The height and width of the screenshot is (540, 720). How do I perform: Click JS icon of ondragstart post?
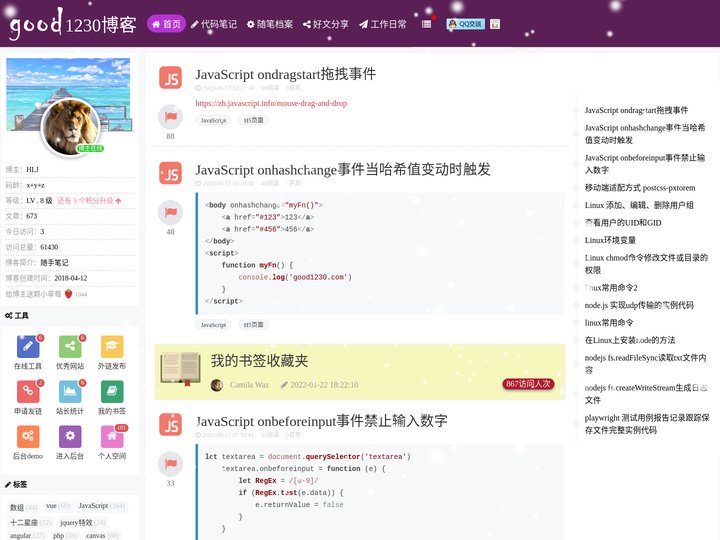[170, 77]
